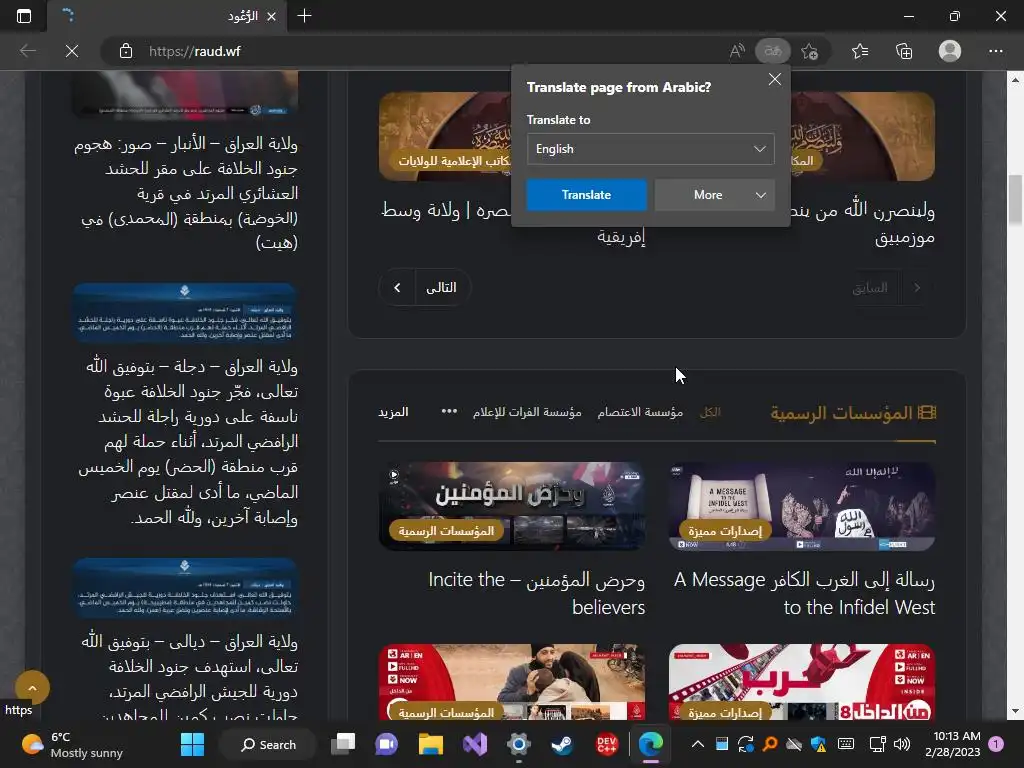Open Visual Studio from the taskbar

pyautogui.click(x=475, y=744)
